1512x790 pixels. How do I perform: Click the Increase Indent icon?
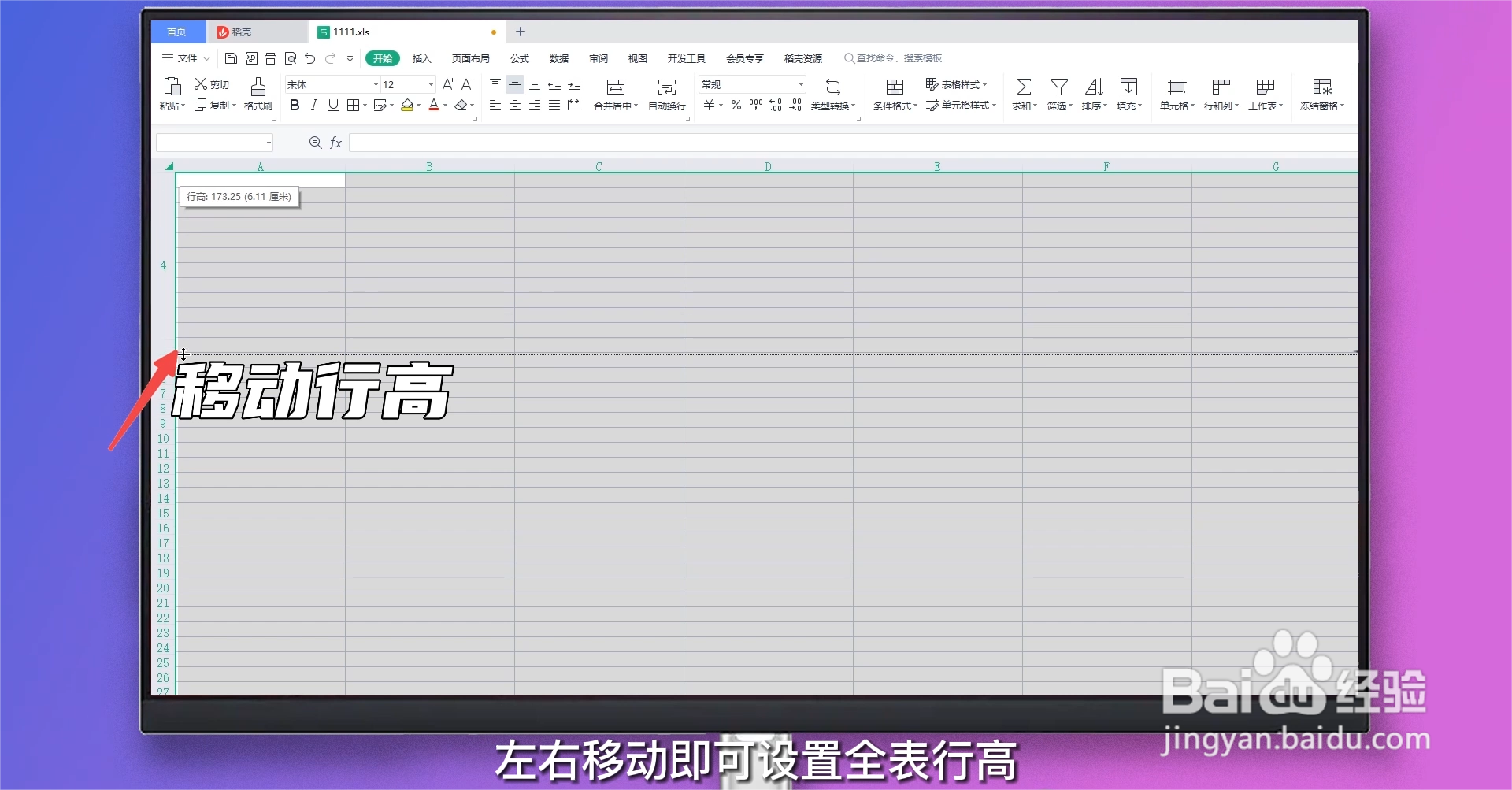point(574,84)
